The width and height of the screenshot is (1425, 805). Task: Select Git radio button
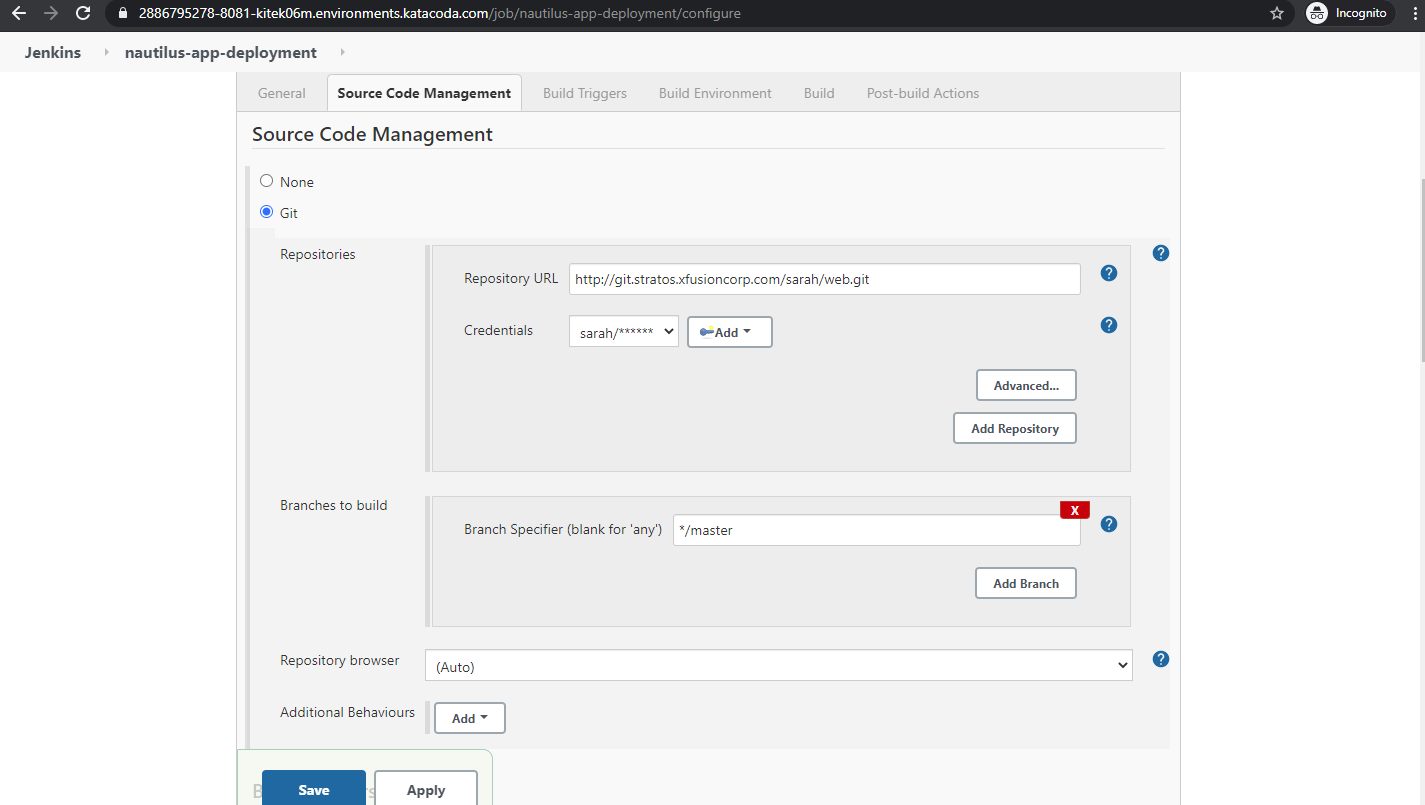[x=266, y=212]
